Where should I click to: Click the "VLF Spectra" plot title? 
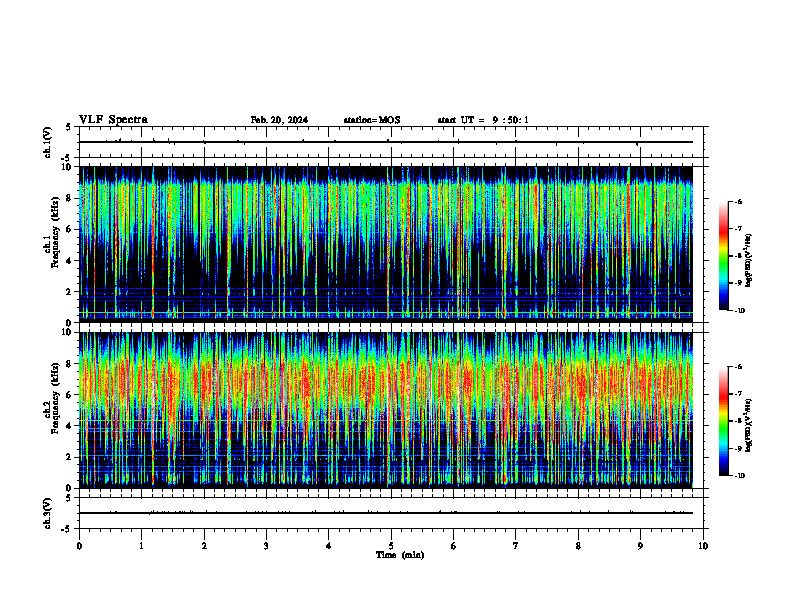113,120
